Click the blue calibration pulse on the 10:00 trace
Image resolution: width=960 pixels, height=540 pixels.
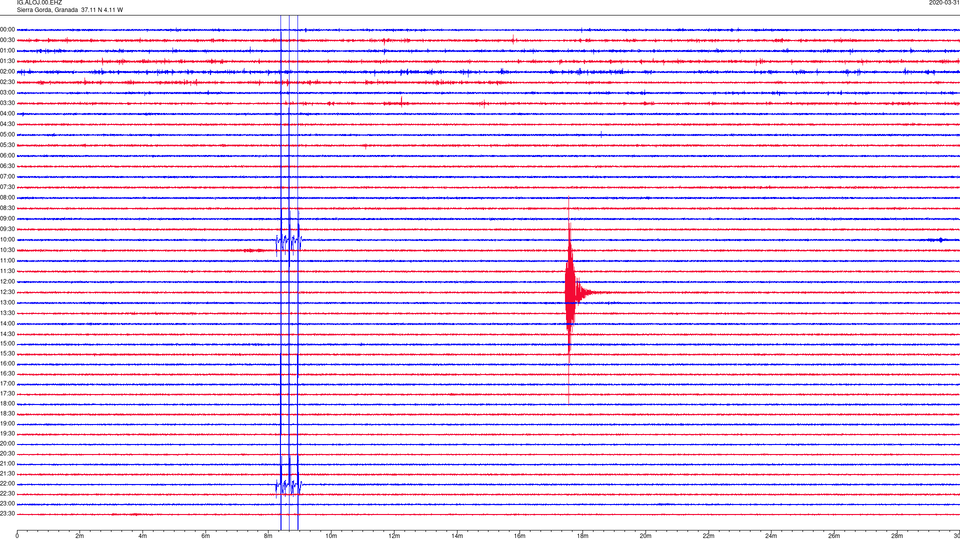pyautogui.click(x=288, y=244)
